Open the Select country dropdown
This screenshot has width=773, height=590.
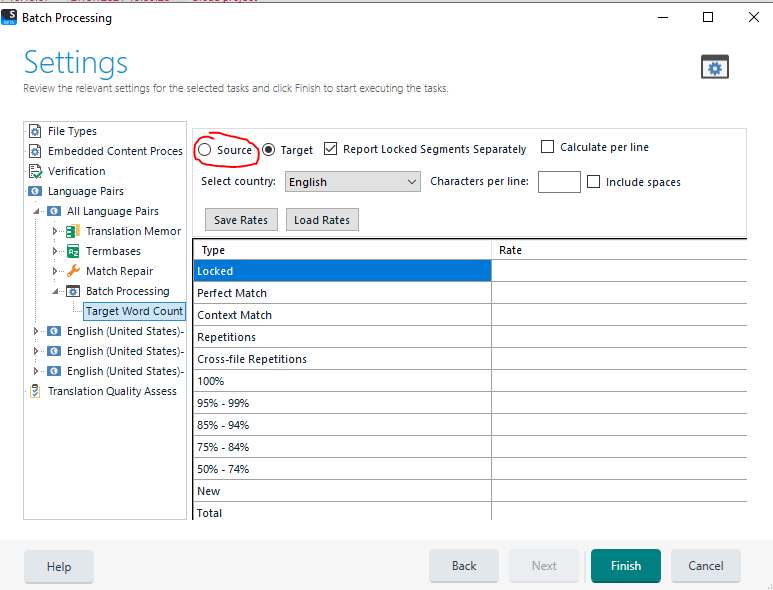coord(353,182)
